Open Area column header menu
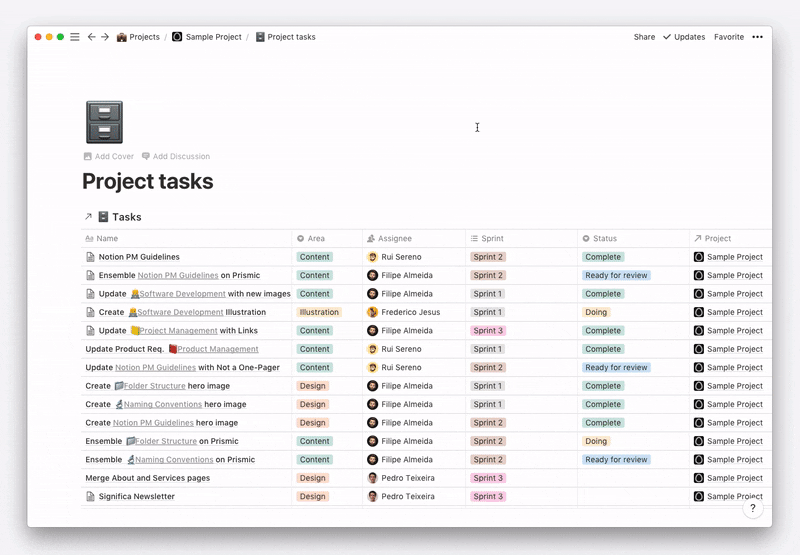The width and height of the screenshot is (800, 555). [327, 238]
